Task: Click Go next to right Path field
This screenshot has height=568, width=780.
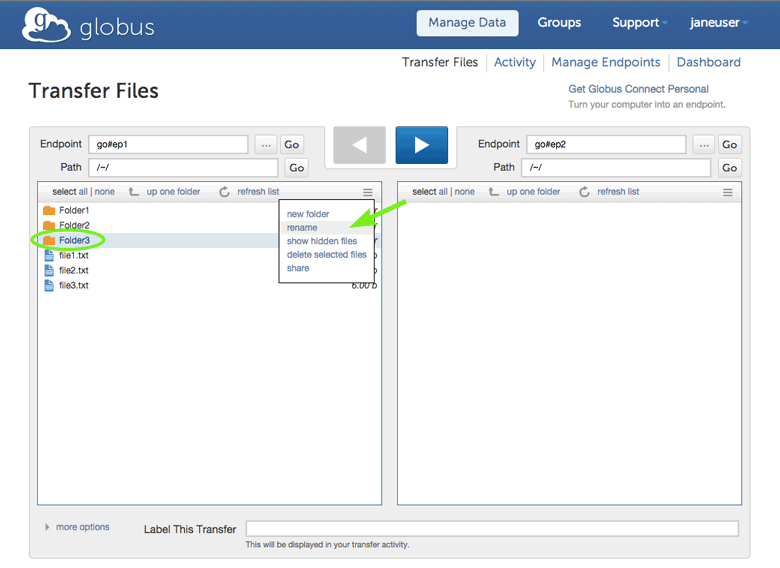Action: pyautogui.click(x=729, y=168)
